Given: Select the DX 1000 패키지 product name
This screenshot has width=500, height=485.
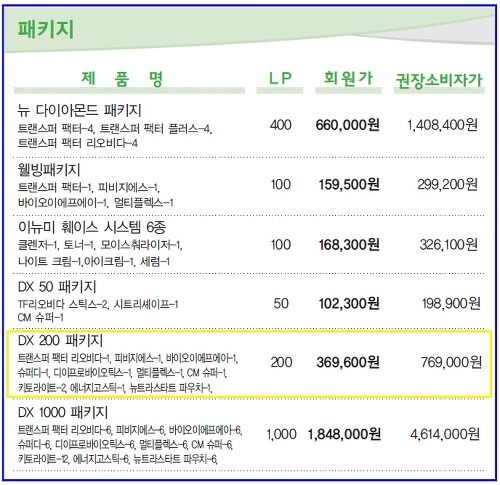Looking at the screenshot, I should [x=63, y=413].
